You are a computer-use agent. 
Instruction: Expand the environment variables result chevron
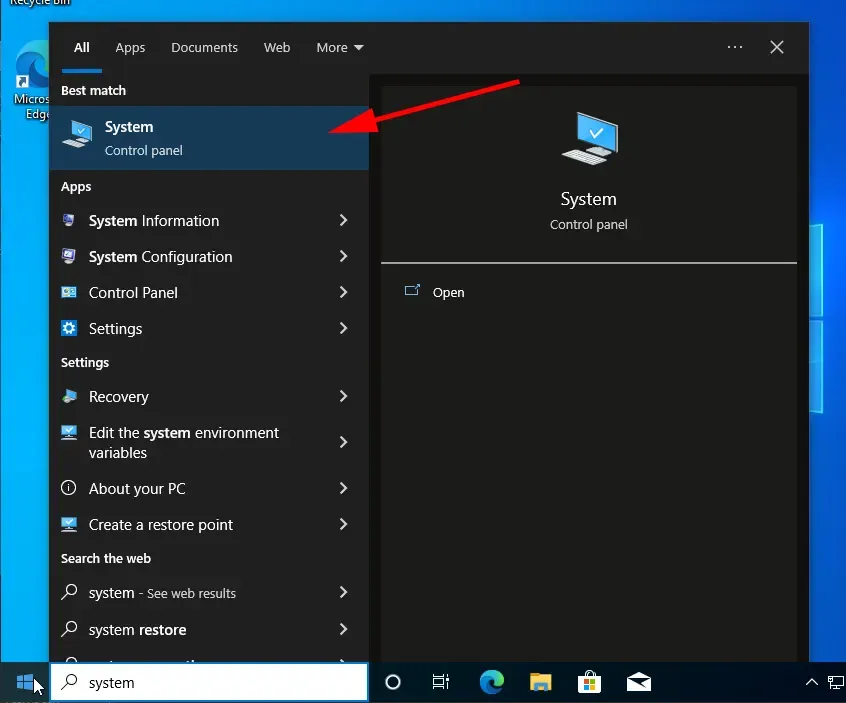tap(343, 442)
